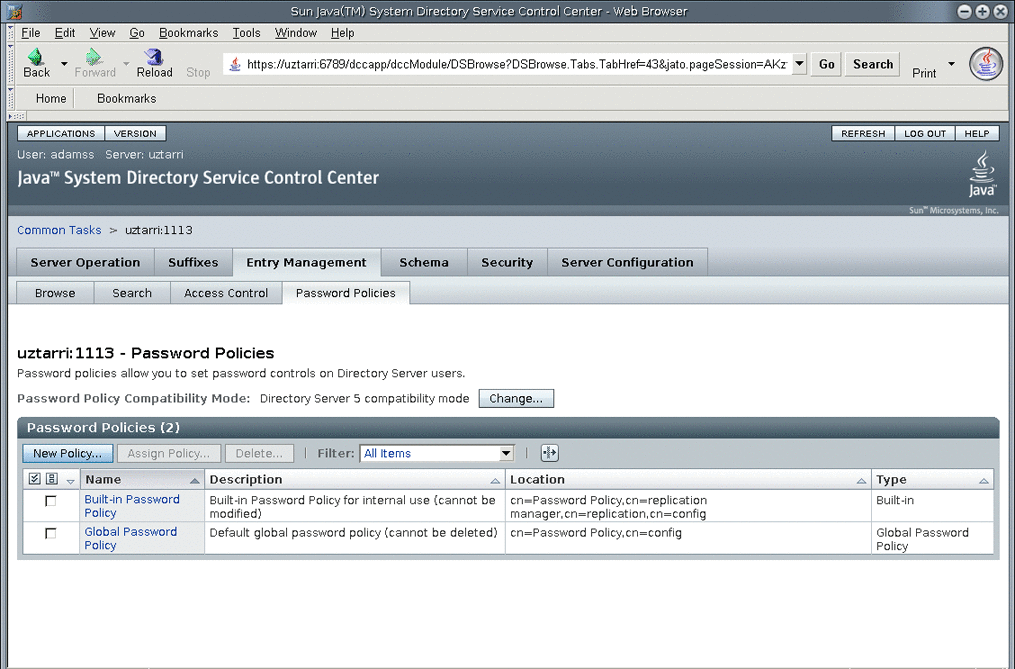Open the Access Control sub-tab
This screenshot has width=1015, height=669.
226,293
